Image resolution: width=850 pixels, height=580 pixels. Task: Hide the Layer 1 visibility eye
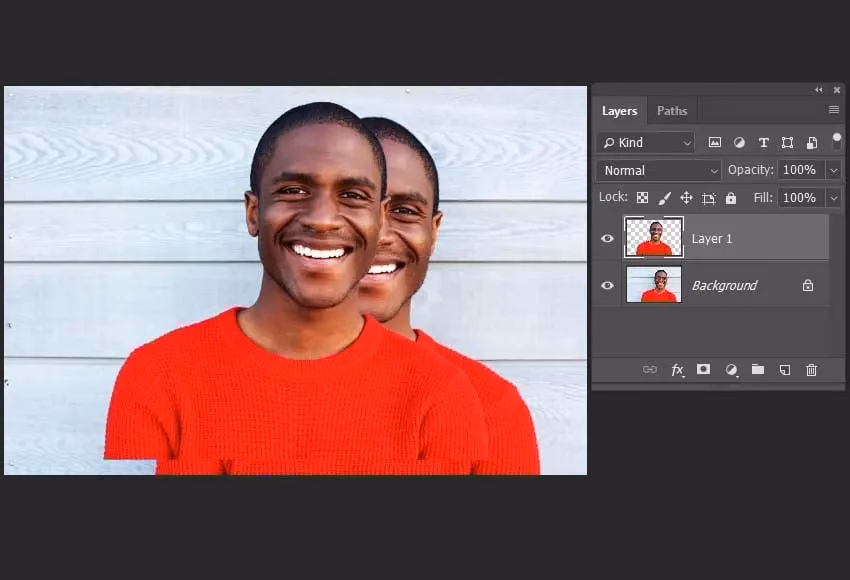click(x=607, y=238)
